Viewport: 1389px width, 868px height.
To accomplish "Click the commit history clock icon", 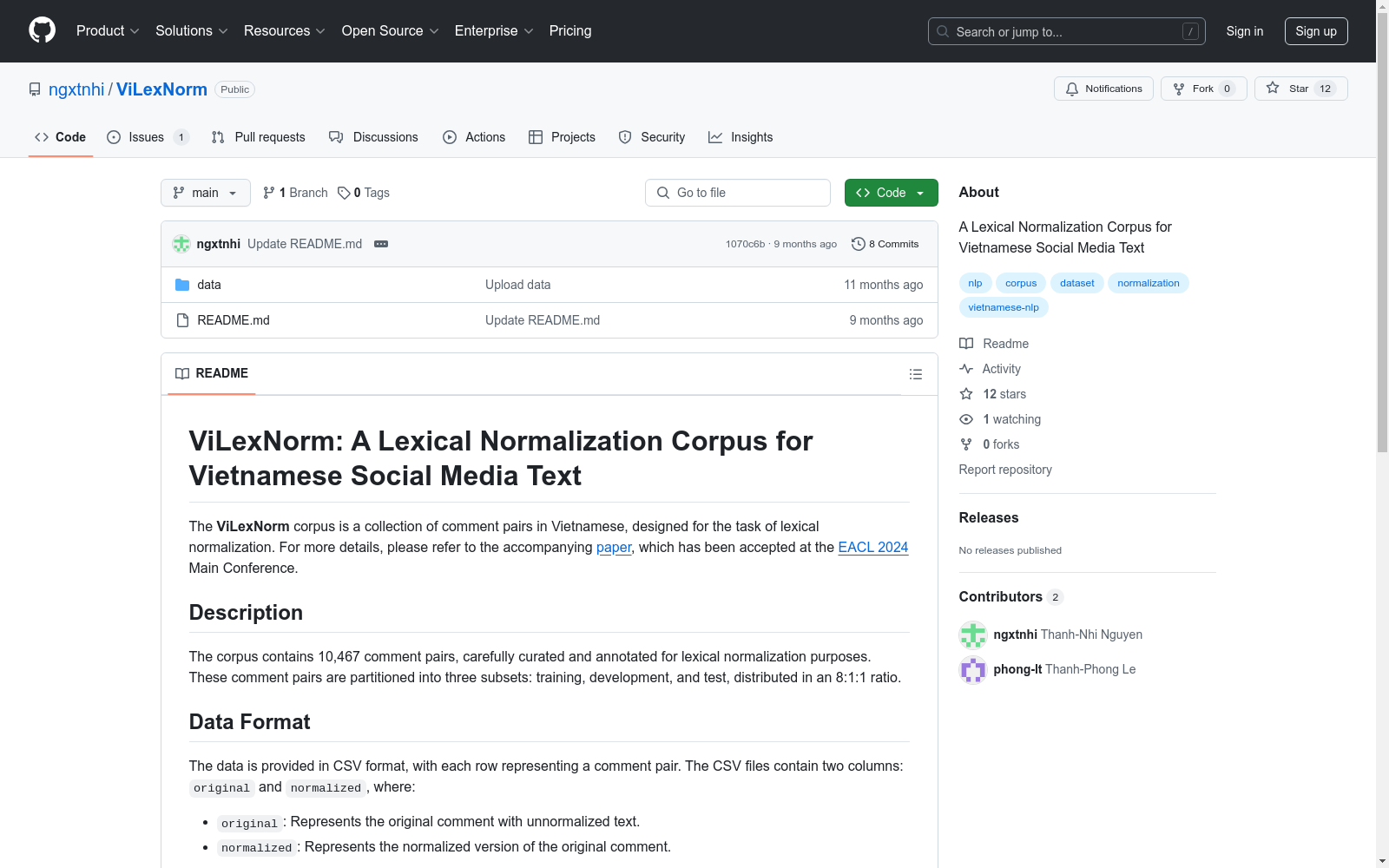I will tap(859, 244).
